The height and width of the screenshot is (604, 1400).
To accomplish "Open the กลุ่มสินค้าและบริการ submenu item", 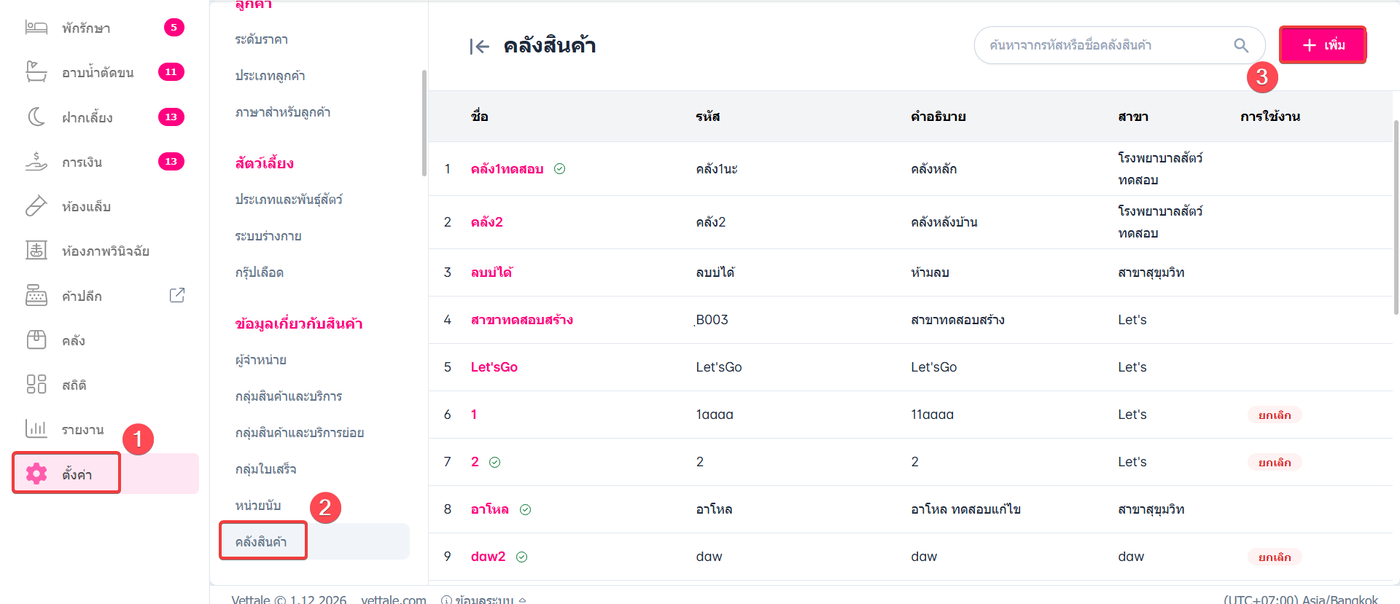I will click(x=288, y=396).
